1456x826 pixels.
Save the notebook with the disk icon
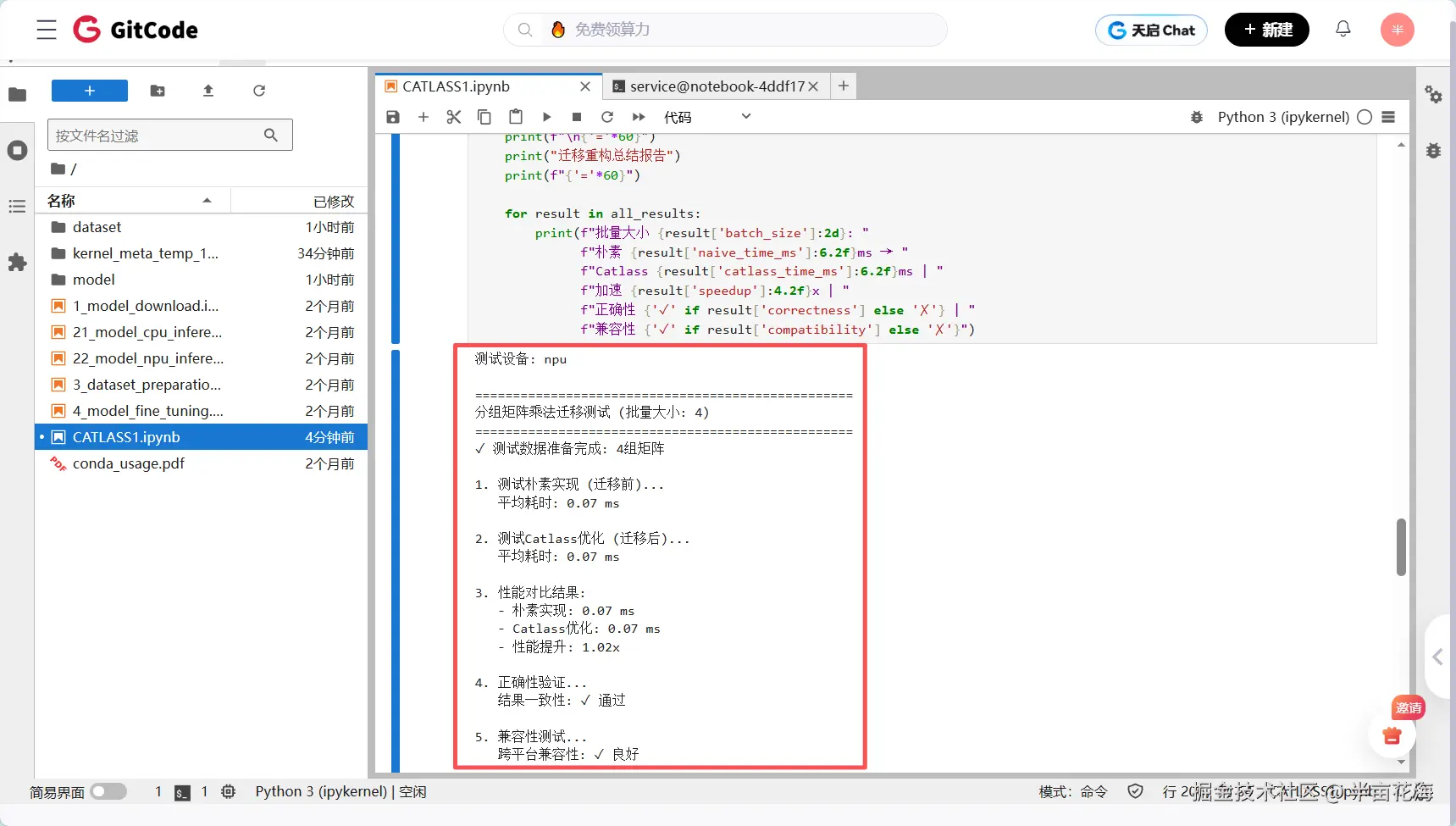pos(393,117)
